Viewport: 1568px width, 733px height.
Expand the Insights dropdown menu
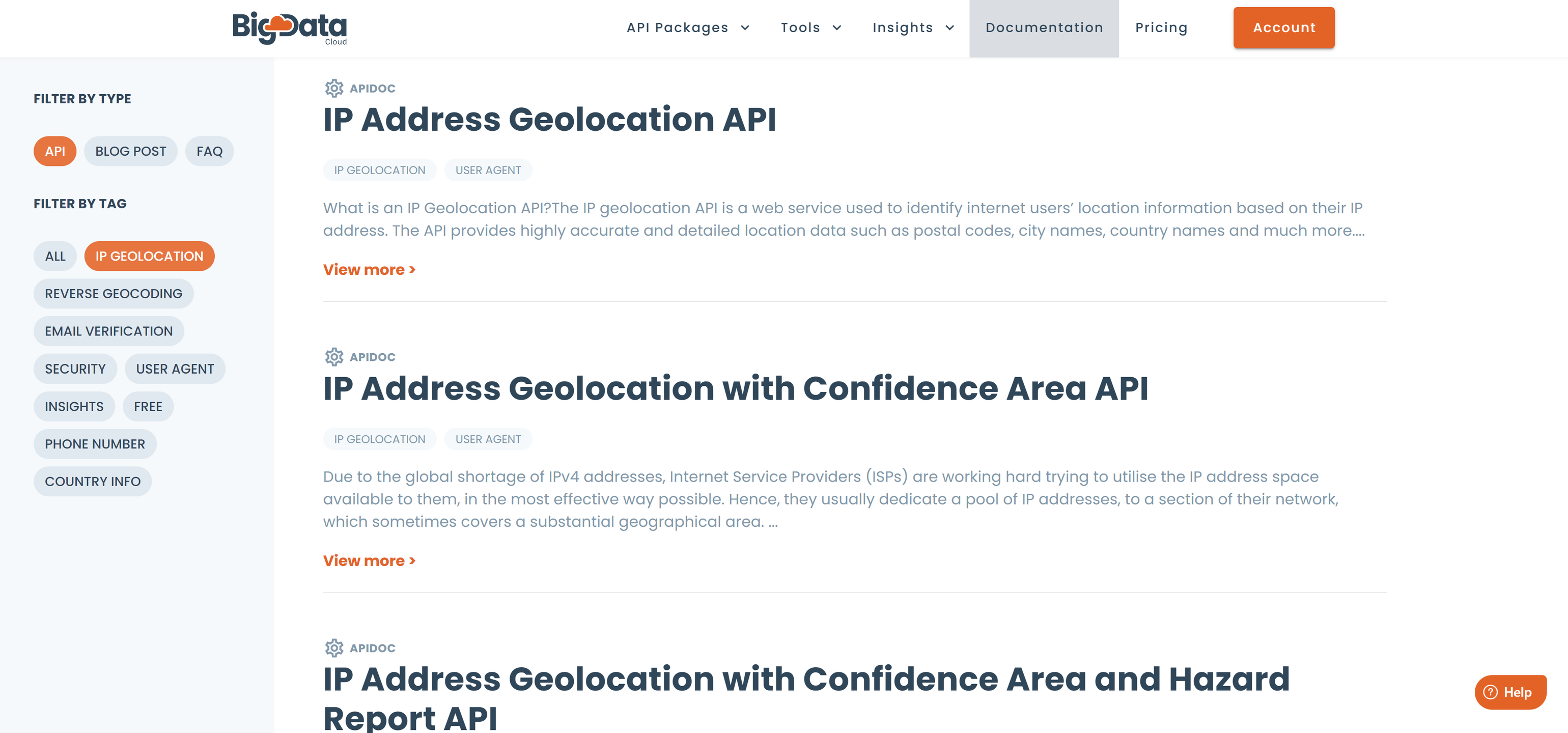913,28
